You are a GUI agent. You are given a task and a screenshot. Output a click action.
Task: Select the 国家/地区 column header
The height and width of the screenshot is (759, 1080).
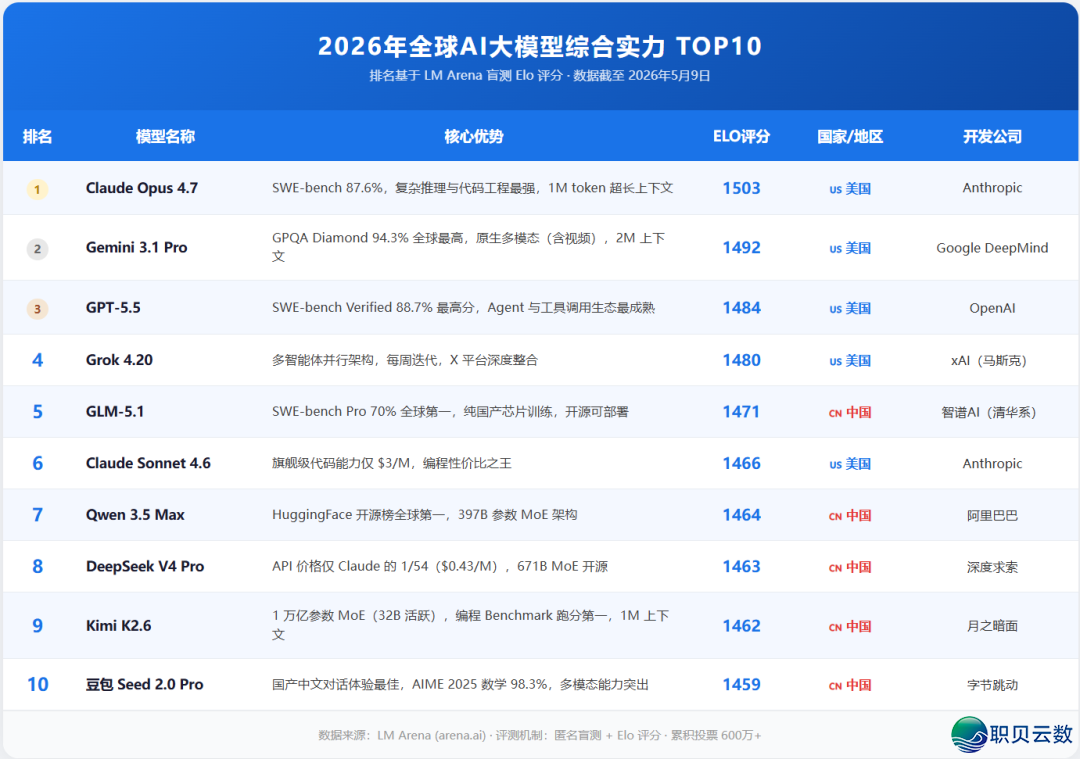(850, 136)
